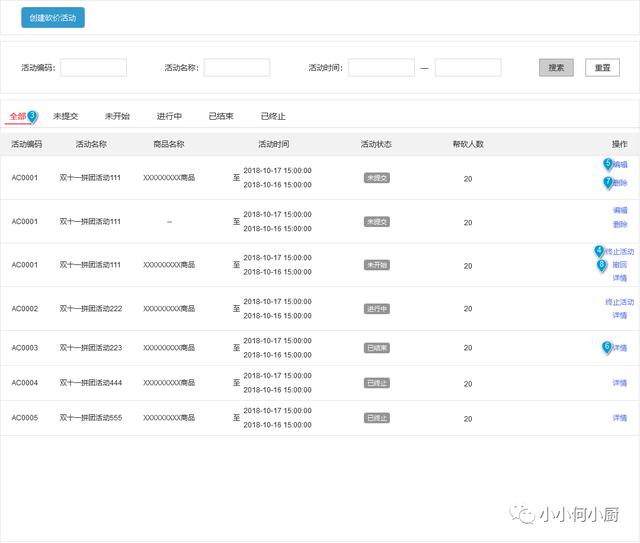Focus the 活动名称 input field
Screen dimensions: 640x543
(237, 68)
